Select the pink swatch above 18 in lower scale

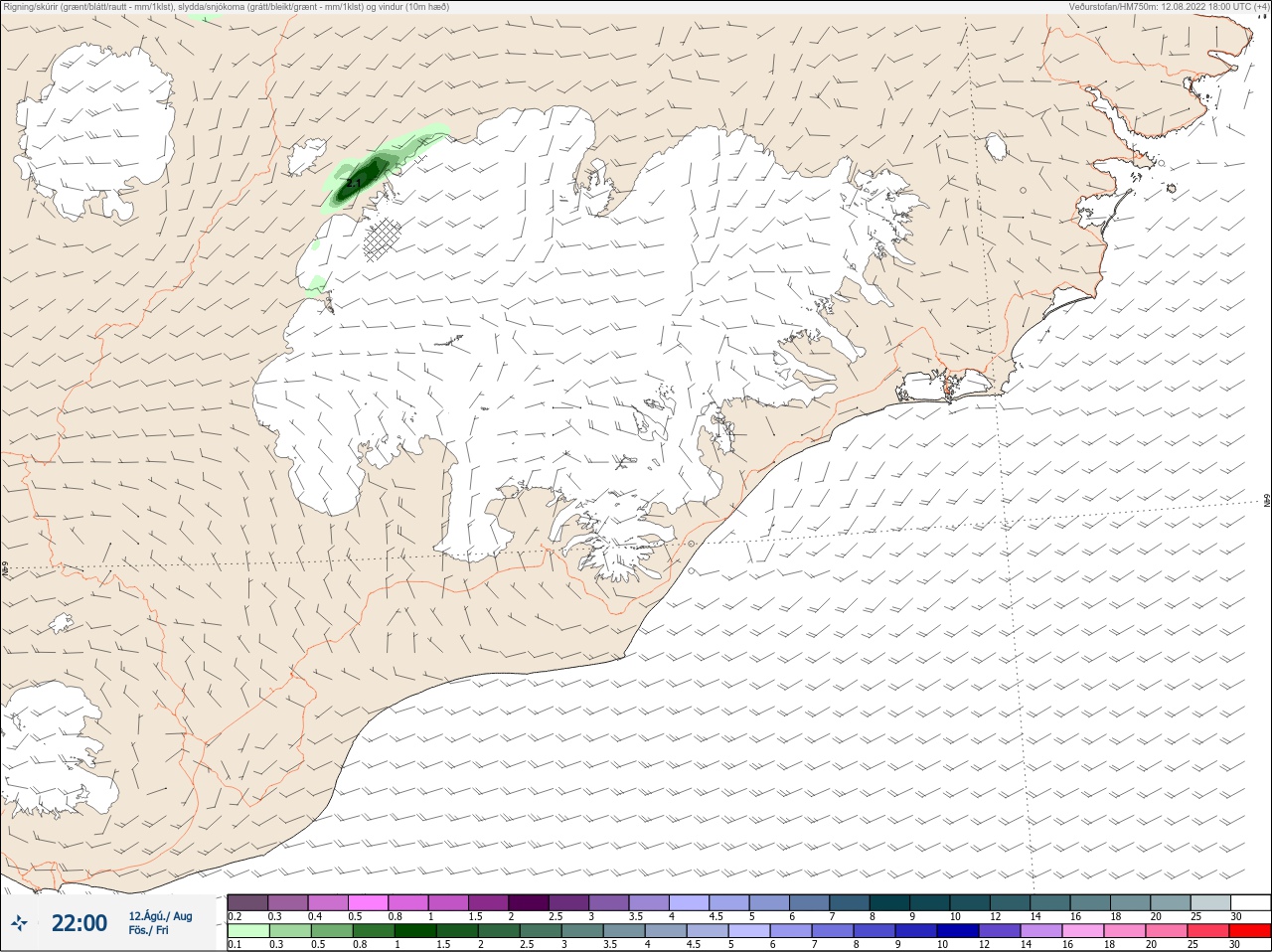click(1125, 930)
